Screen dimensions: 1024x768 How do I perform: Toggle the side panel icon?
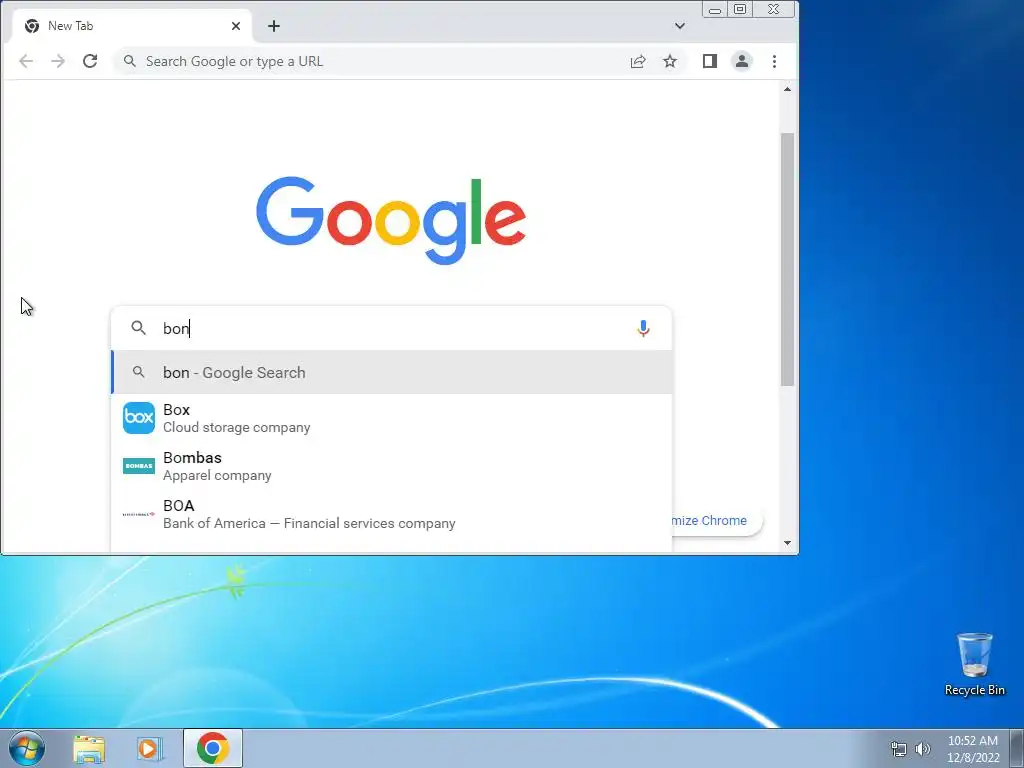(x=710, y=61)
